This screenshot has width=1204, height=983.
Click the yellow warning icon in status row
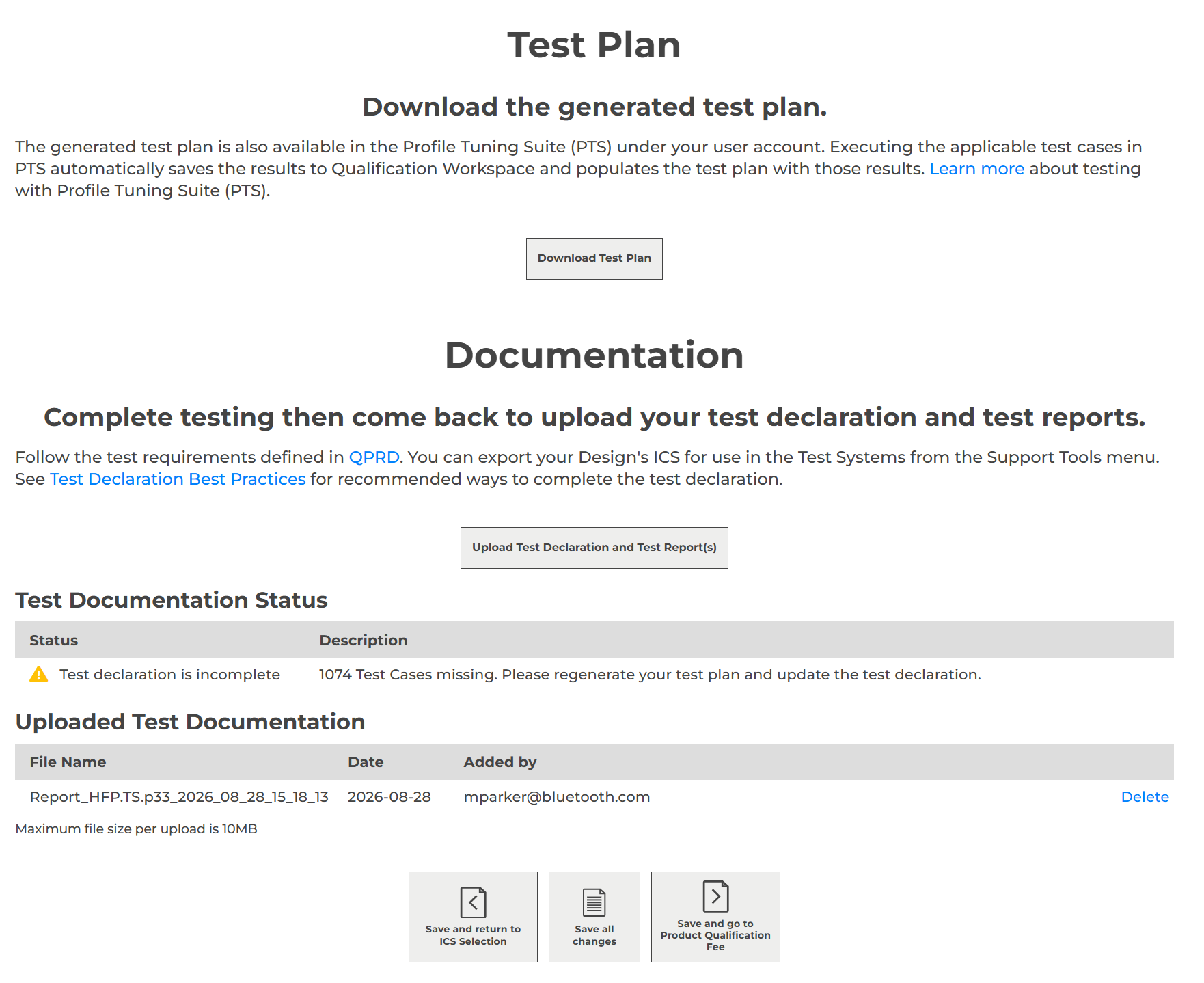tap(39, 675)
